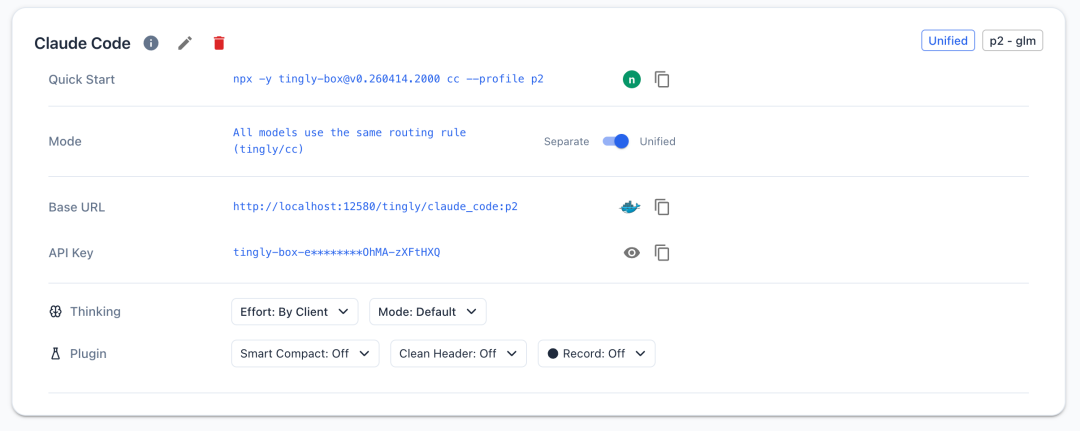Click the masked tingly-box API key text

(337, 253)
